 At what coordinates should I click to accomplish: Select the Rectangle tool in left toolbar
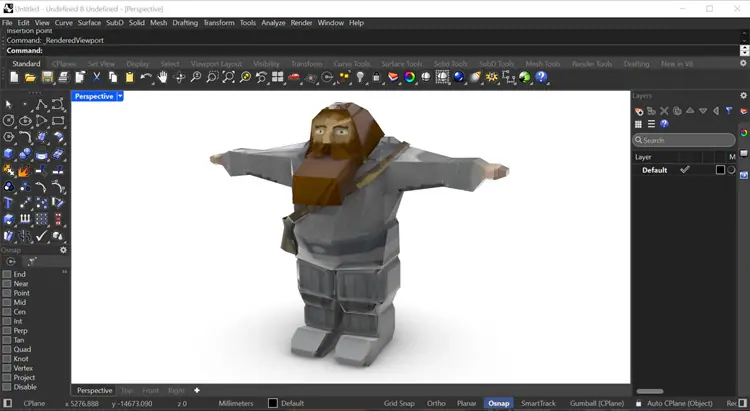click(58, 121)
